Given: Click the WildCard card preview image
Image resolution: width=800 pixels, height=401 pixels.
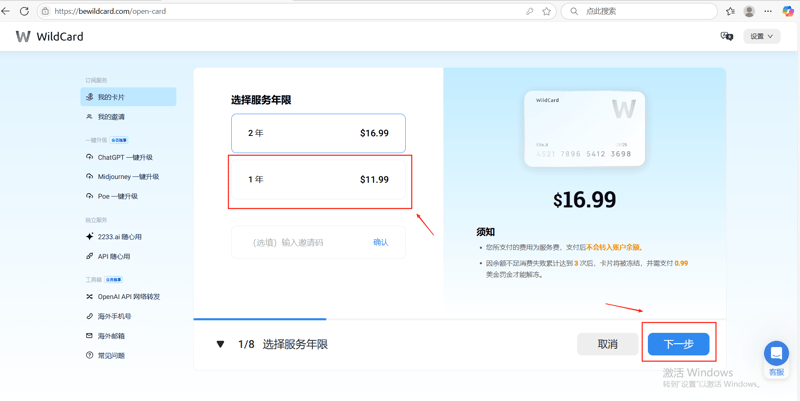Looking at the screenshot, I should (585, 129).
